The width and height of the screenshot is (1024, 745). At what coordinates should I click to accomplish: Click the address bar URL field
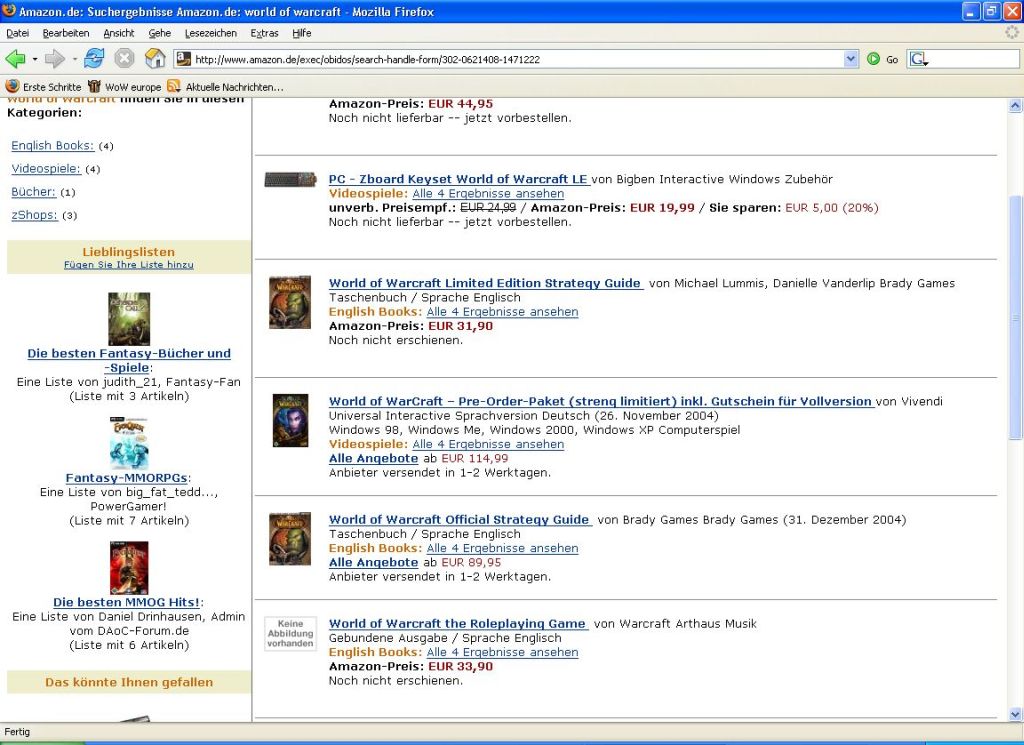coord(516,59)
